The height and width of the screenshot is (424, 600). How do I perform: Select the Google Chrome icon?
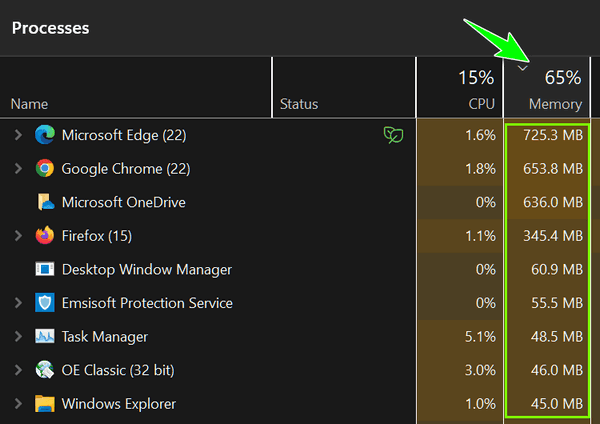click(x=45, y=168)
